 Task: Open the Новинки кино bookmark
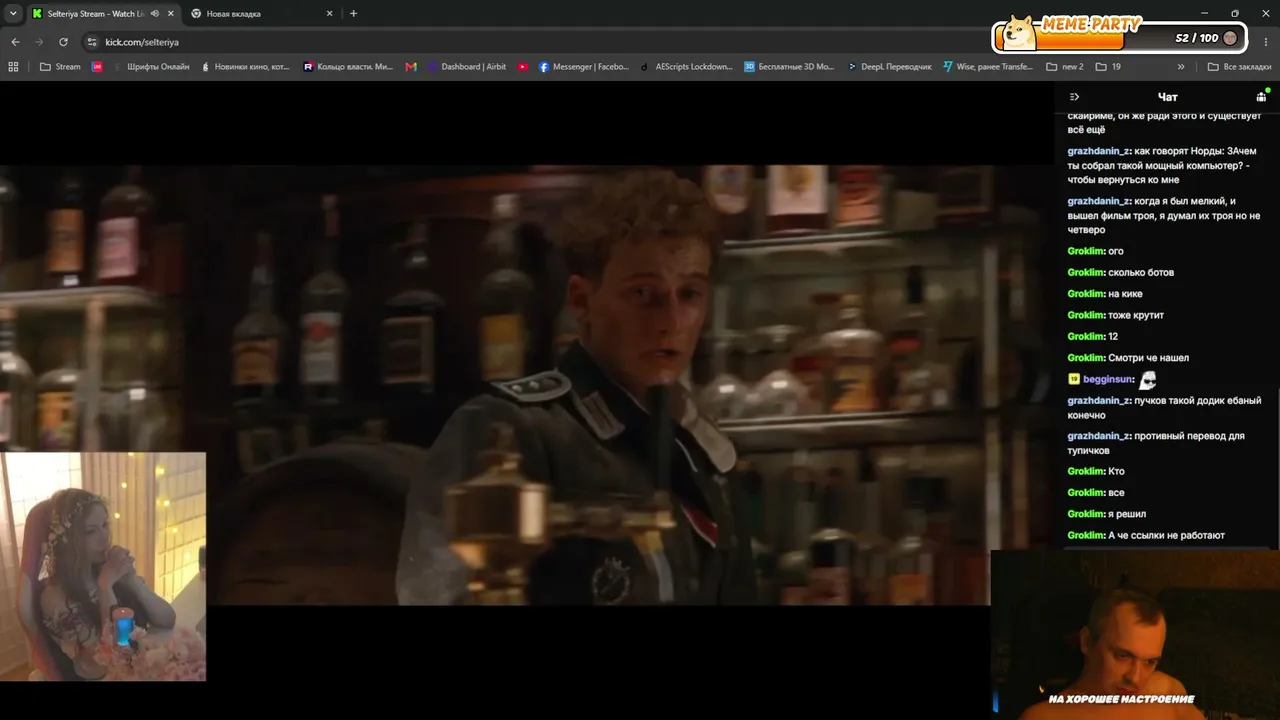tap(245, 67)
